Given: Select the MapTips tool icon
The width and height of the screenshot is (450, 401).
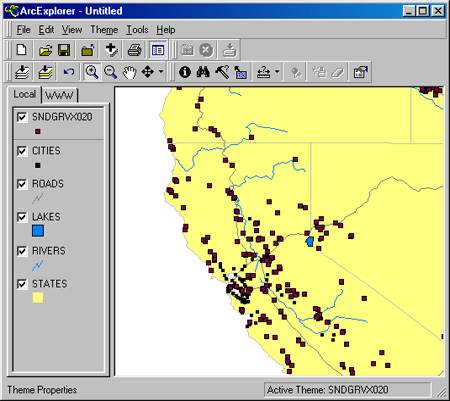Looking at the screenshot, I should (x=240, y=72).
